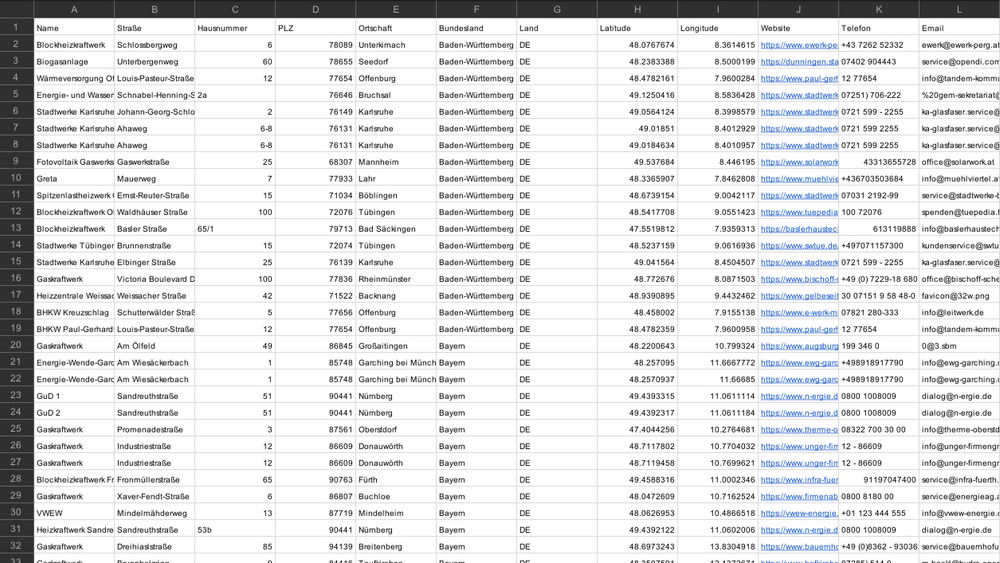The height and width of the screenshot is (563, 1000).
Task: Open the bauernhof website link in row 32
Action: (799, 546)
